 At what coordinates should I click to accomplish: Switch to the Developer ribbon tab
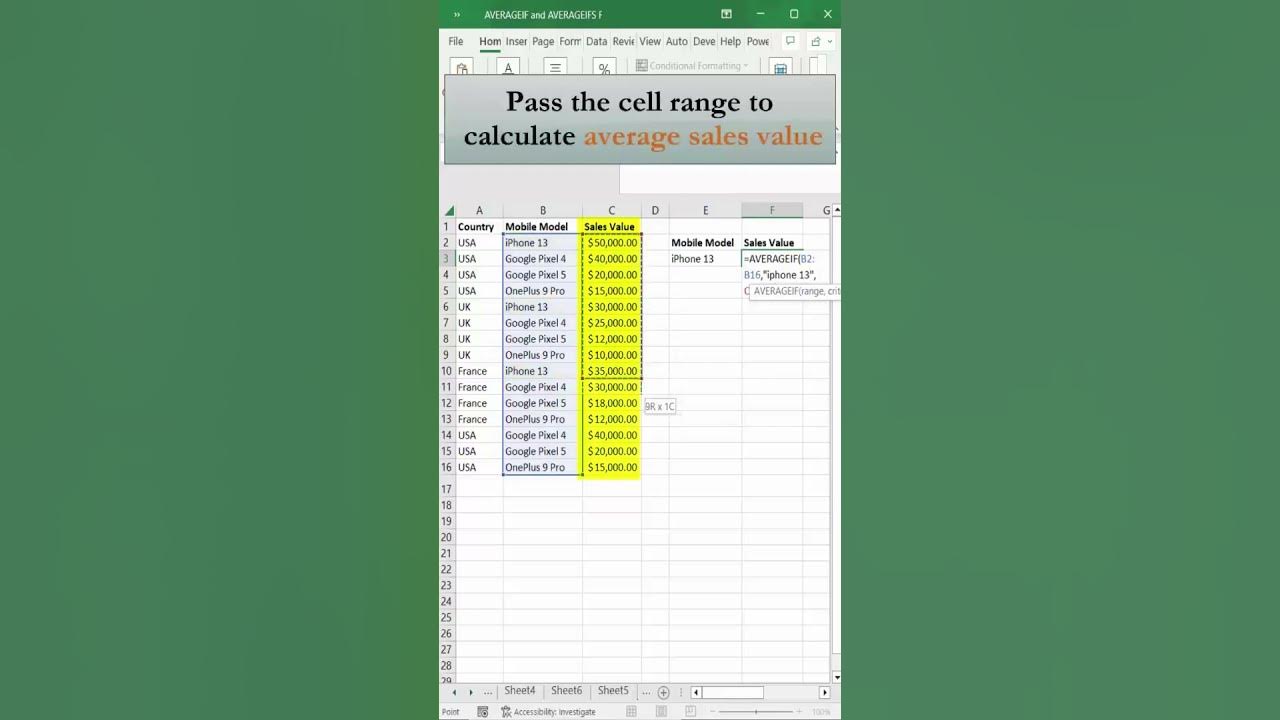click(x=704, y=41)
